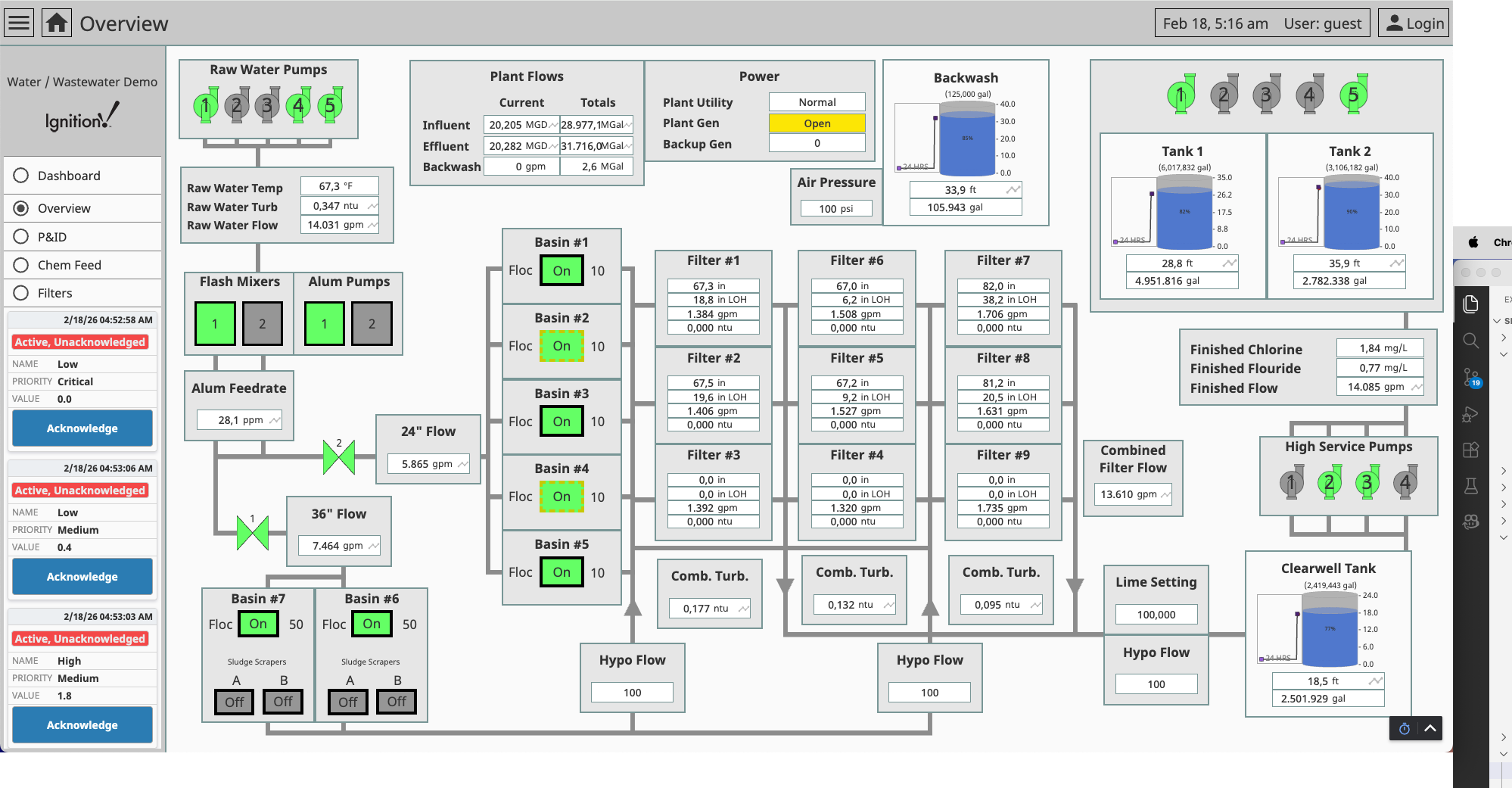Open the Apple menu in the menu bar
This screenshot has height=788, width=1512.
1473,242
